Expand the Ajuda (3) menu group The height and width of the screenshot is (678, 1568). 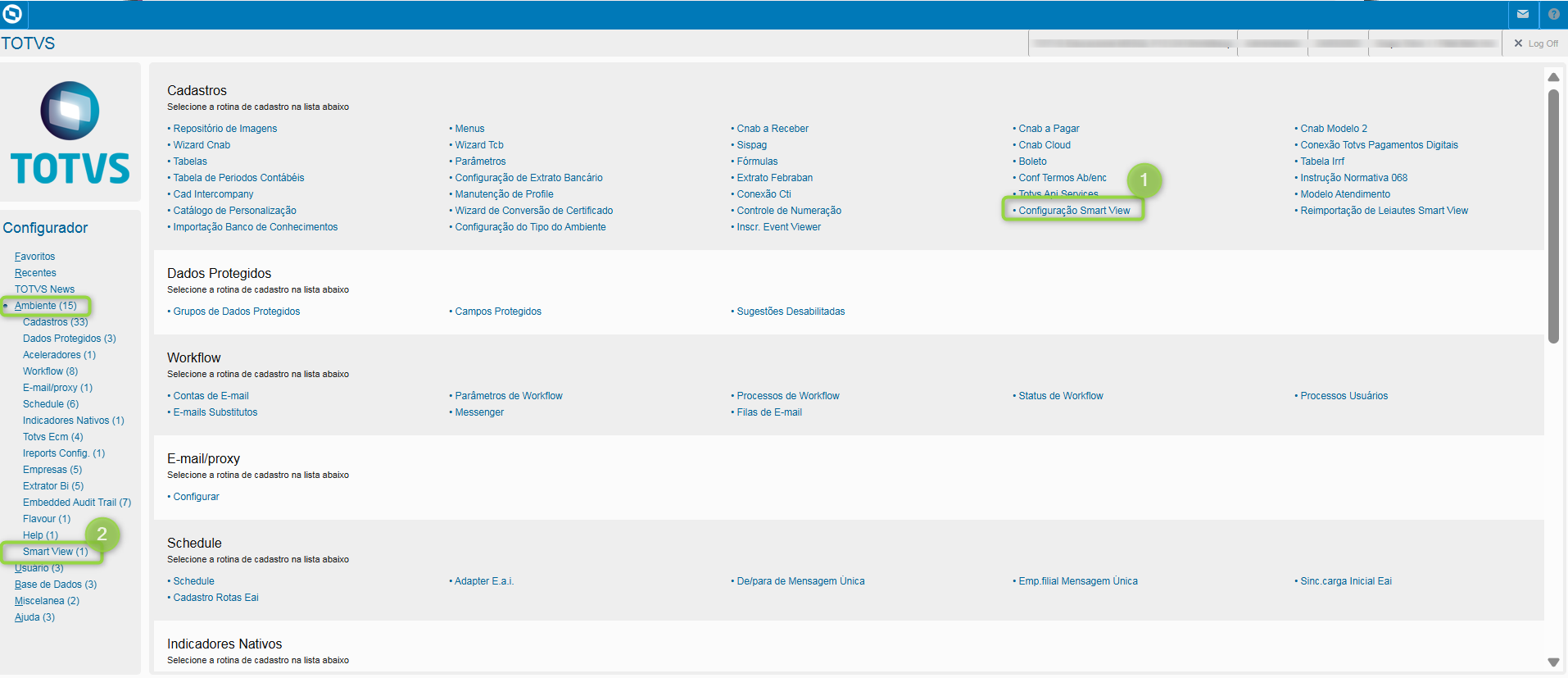34,617
